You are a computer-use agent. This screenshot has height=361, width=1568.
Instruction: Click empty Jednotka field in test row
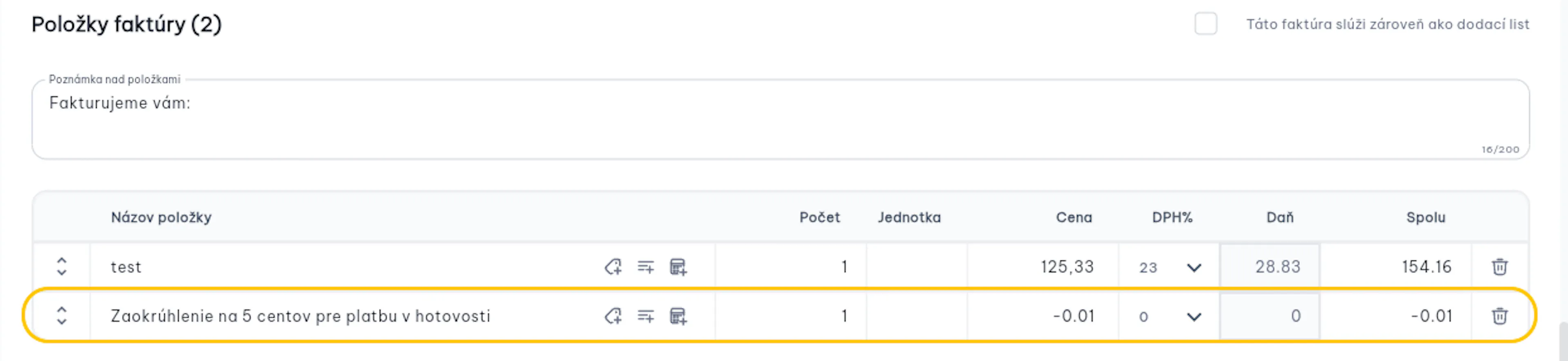[917, 267]
